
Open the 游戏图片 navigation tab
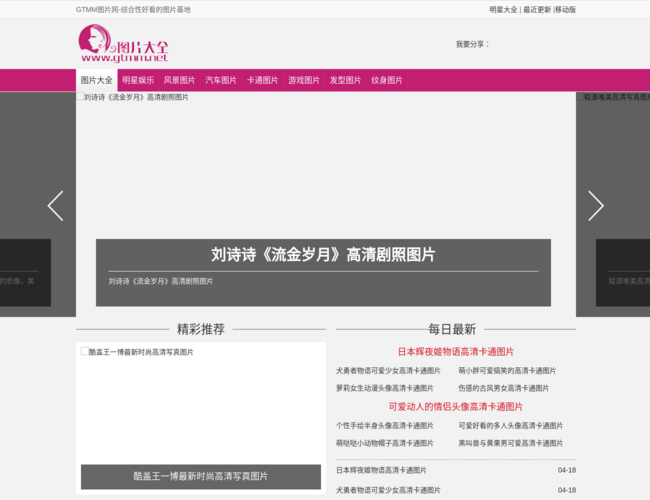click(x=304, y=80)
